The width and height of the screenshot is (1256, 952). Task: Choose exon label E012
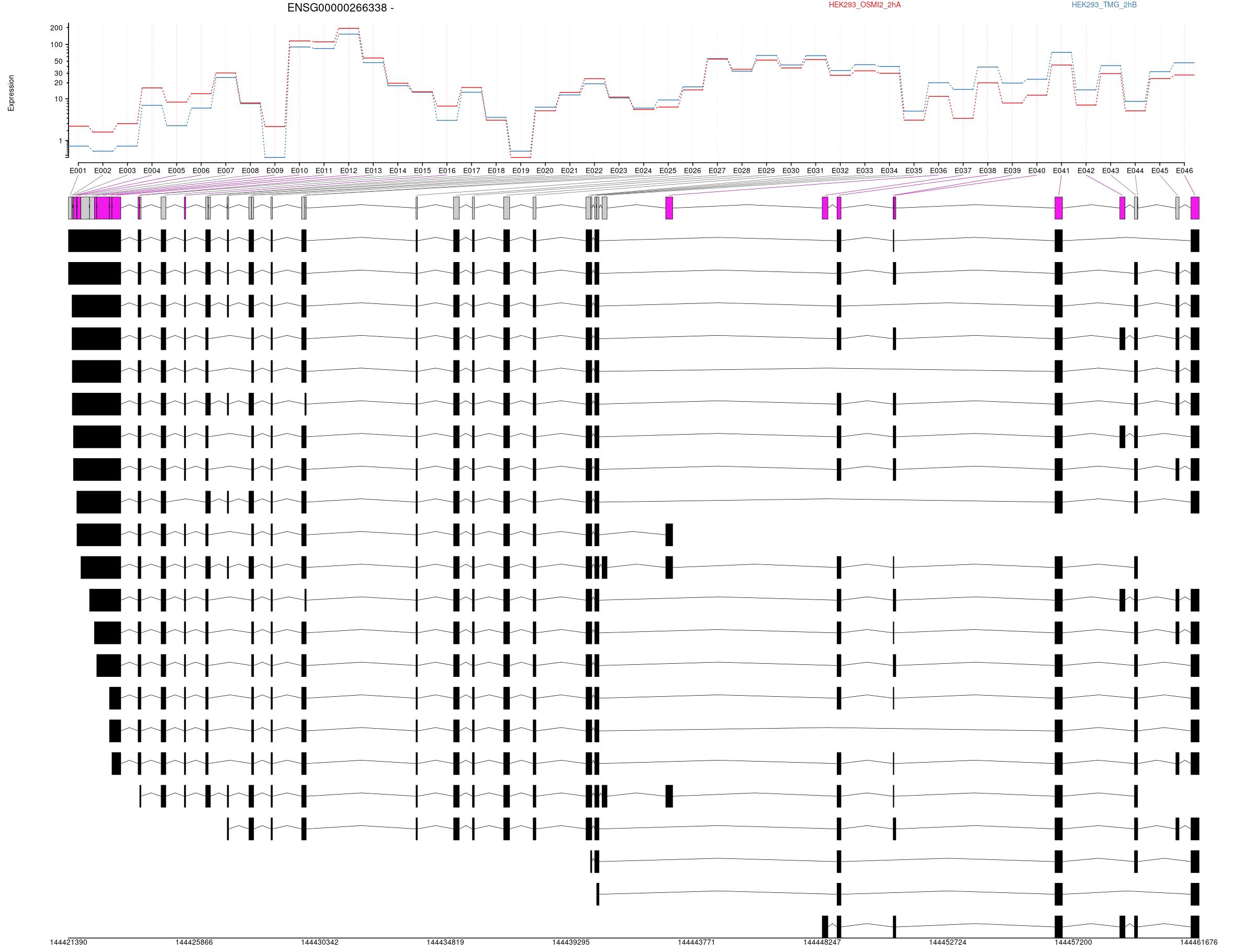tap(349, 171)
